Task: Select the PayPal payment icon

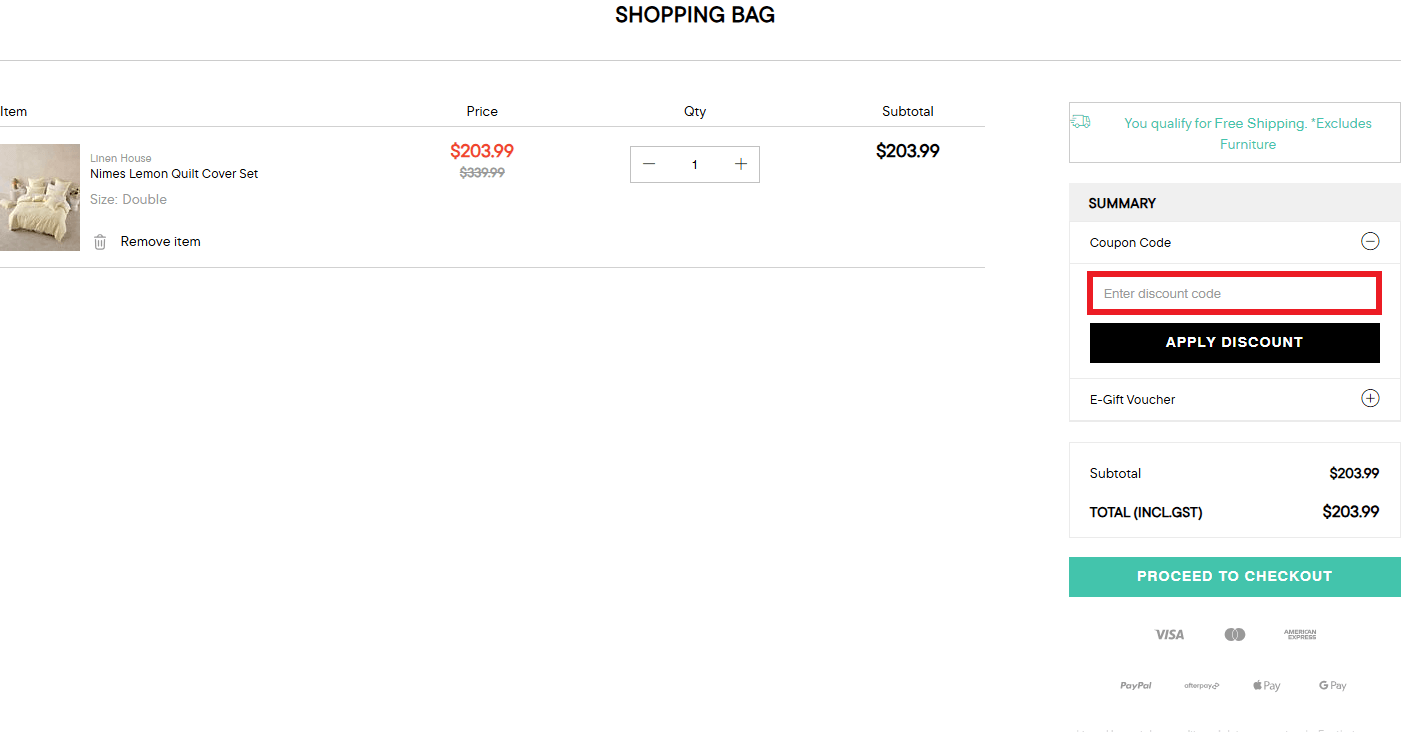Action: pyautogui.click(x=1136, y=685)
